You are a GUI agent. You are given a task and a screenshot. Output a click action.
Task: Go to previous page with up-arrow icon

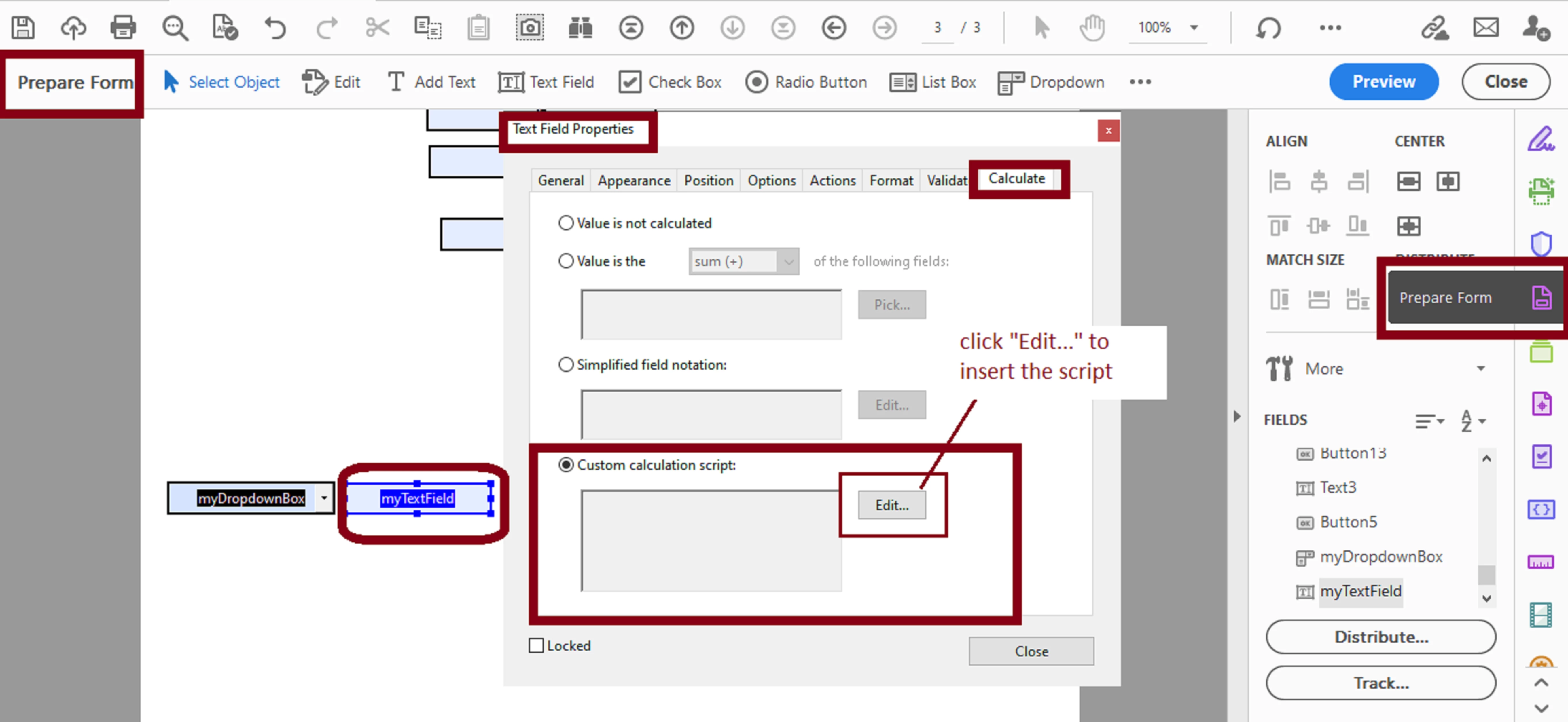[x=681, y=27]
